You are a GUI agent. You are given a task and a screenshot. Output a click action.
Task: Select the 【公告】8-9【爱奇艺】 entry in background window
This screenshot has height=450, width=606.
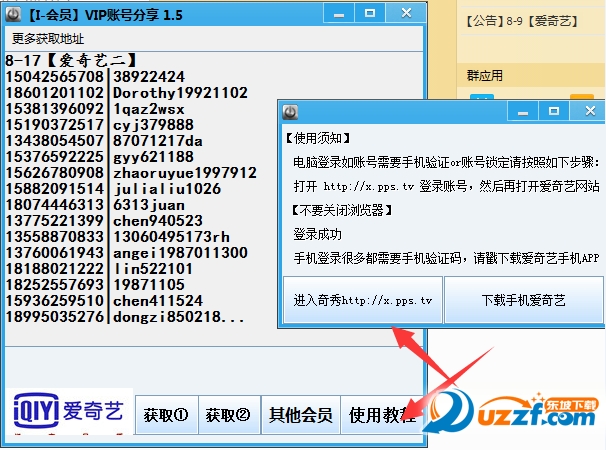click(x=521, y=21)
